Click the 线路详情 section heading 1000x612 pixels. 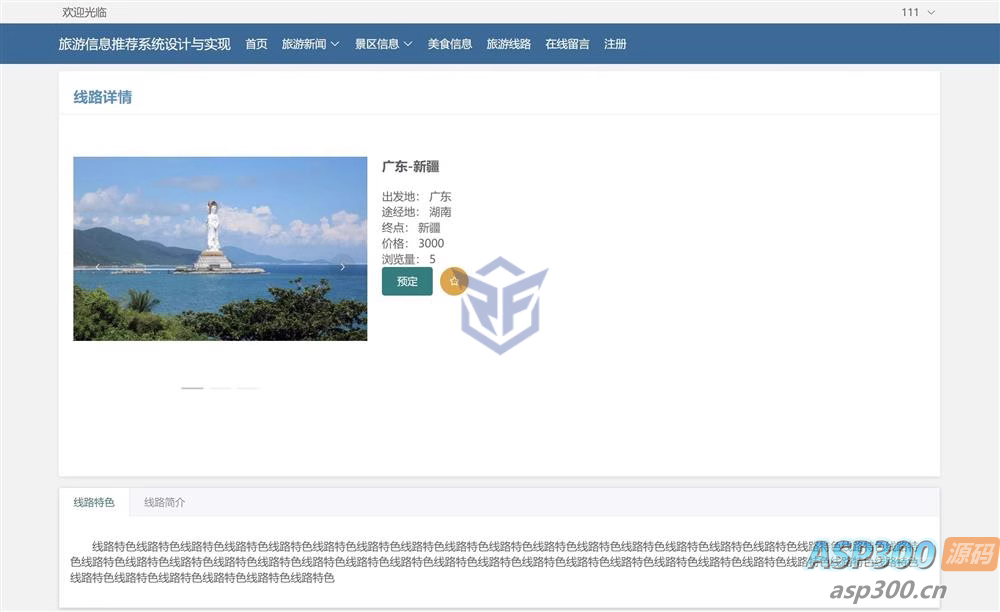(103, 97)
